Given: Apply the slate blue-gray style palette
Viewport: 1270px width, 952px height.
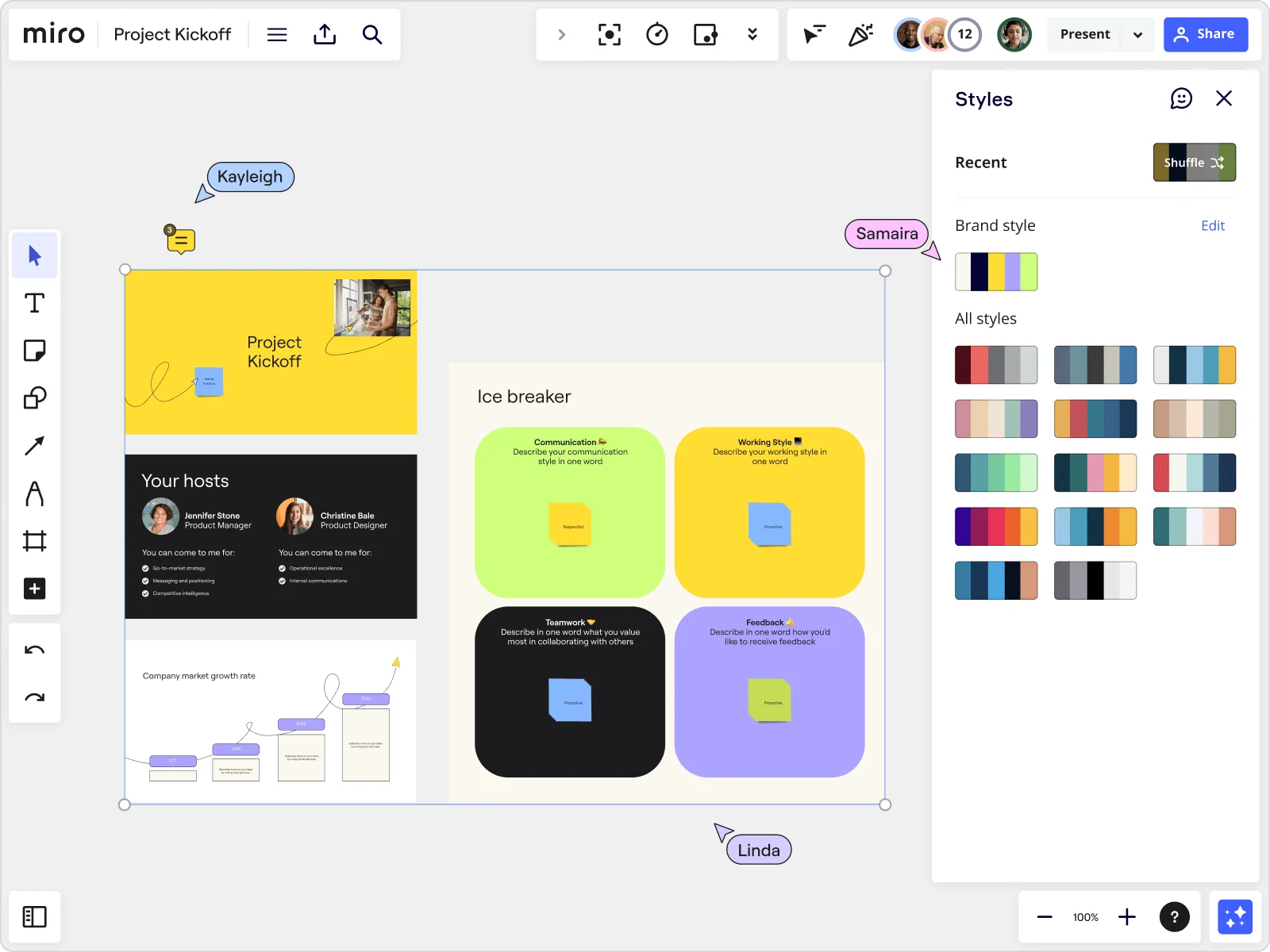Looking at the screenshot, I should [x=1095, y=365].
